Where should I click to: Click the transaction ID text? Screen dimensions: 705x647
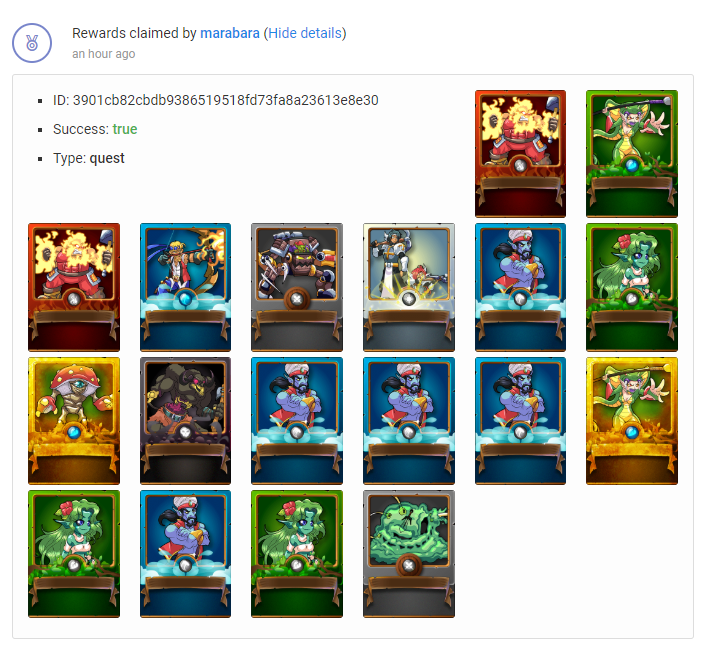pos(216,100)
